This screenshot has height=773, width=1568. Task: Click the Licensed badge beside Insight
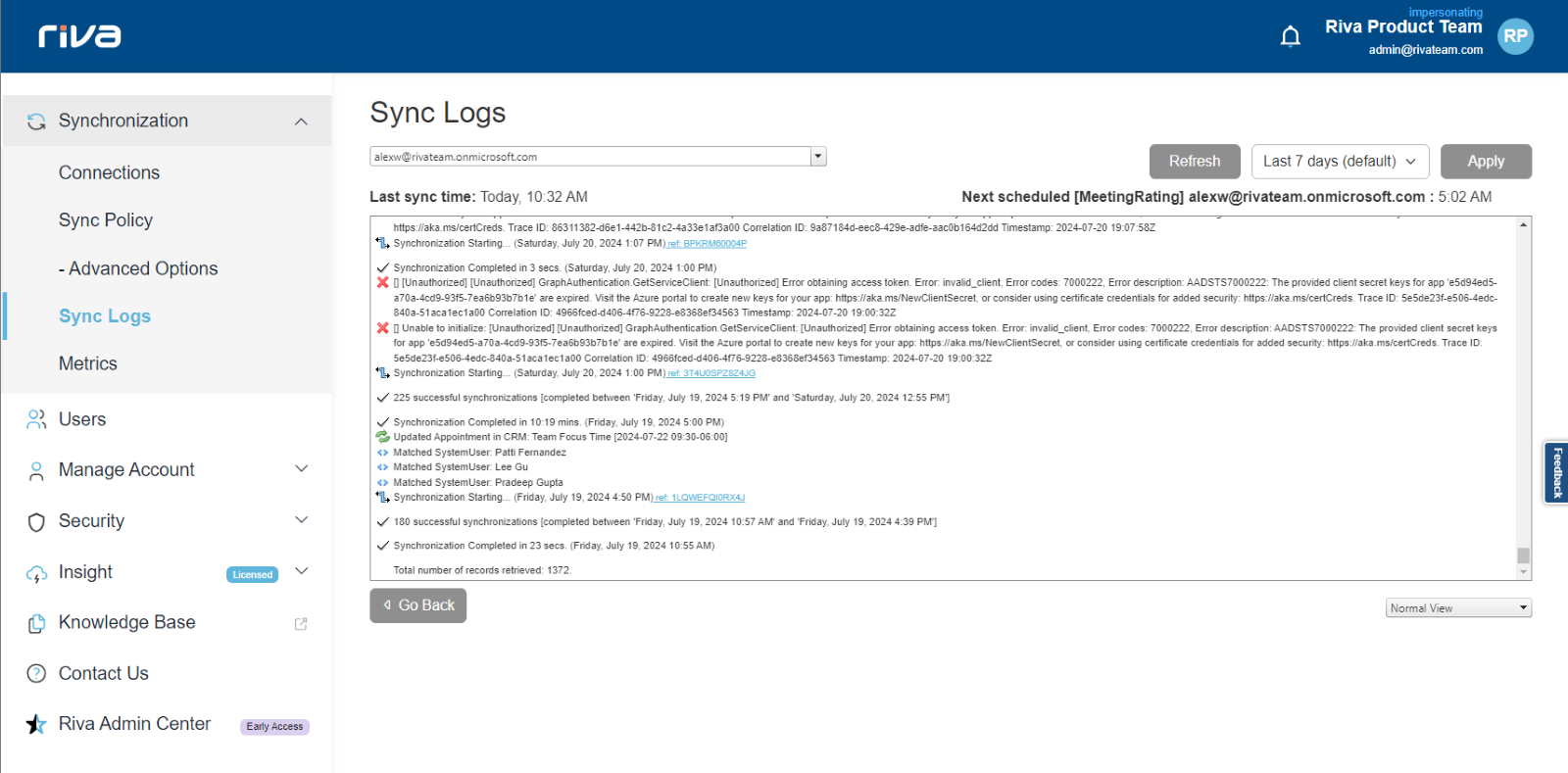click(253, 575)
